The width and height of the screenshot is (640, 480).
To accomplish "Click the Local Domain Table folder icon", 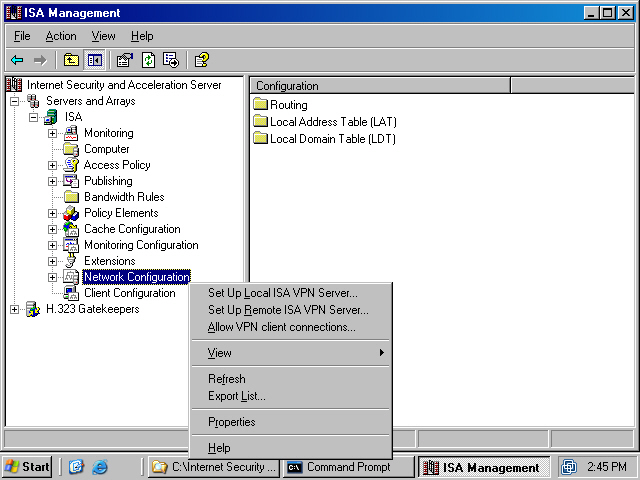I will tap(260, 138).
